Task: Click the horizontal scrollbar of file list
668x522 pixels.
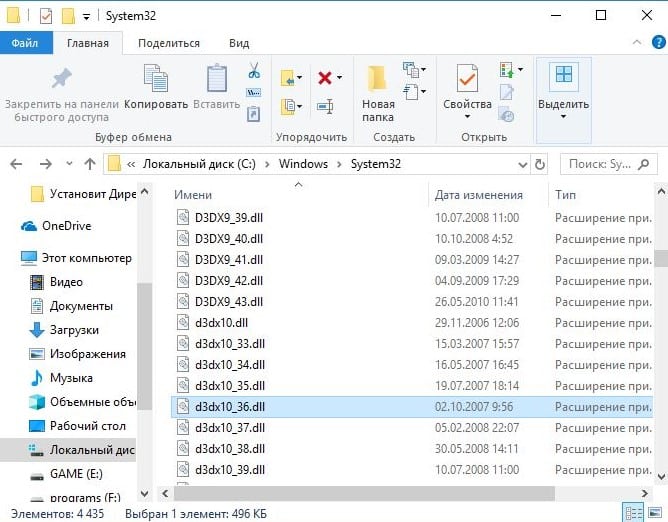Action: tap(364, 493)
